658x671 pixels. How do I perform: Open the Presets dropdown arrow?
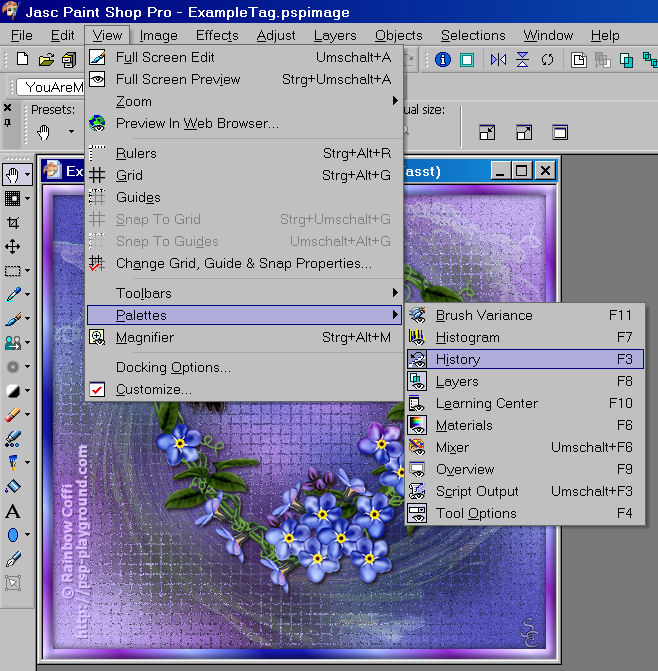pos(71,132)
